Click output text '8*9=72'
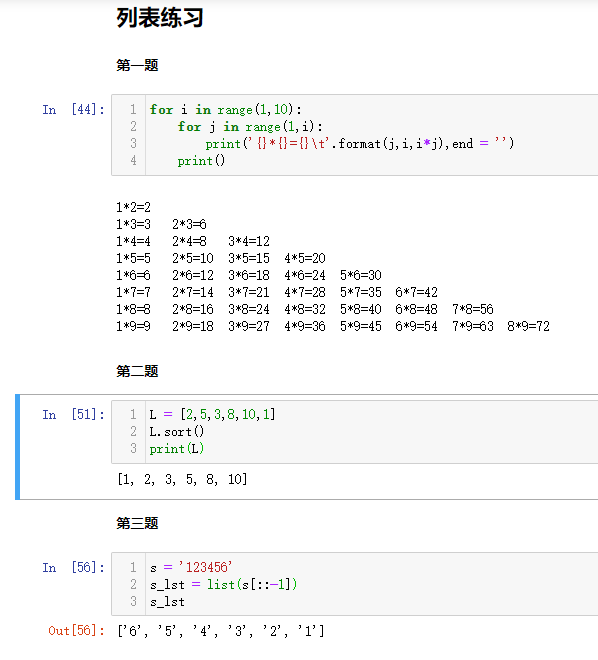This screenshot has height=660, width=598. (529, 326)
